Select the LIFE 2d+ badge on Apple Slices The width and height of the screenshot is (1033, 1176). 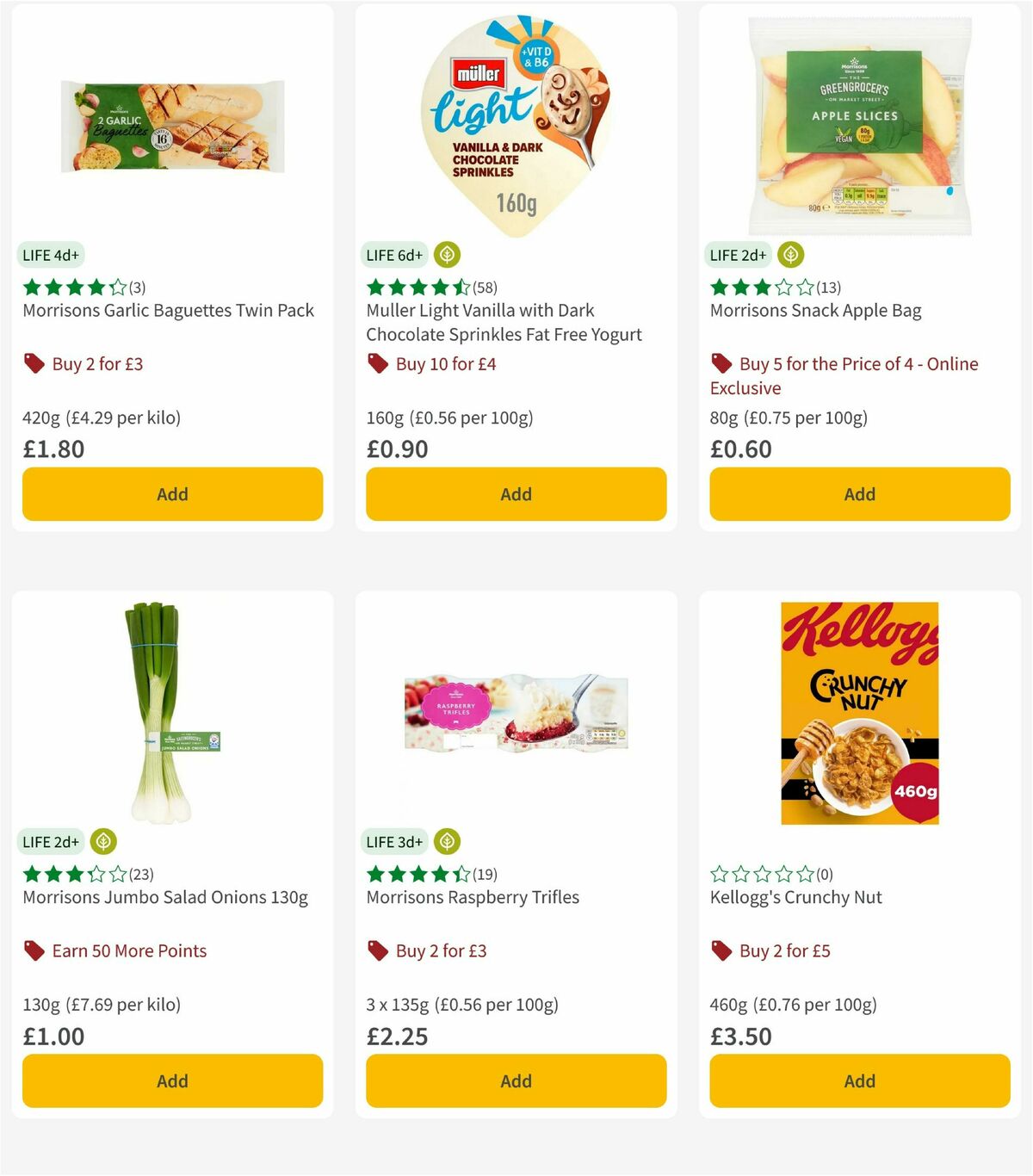point(739,255)
